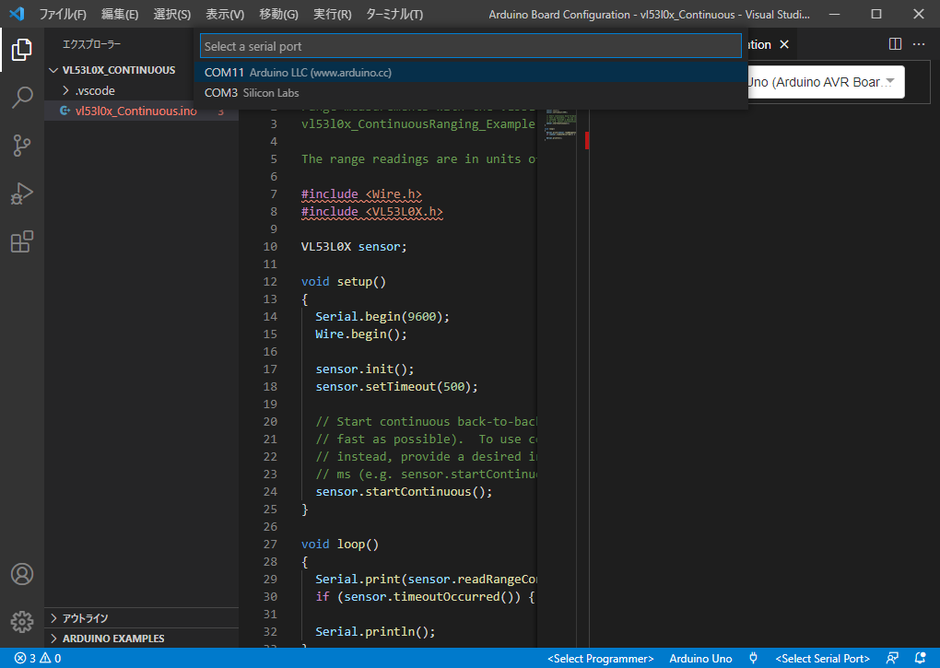This screenshot has width=940, height=668.
Task: Click Serial.begin(9600); code line
Action: (x=382, y=317)
